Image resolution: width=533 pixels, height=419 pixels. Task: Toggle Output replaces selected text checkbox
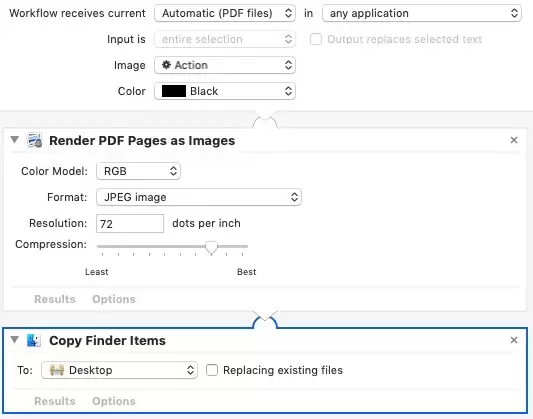tap(316, 39)
